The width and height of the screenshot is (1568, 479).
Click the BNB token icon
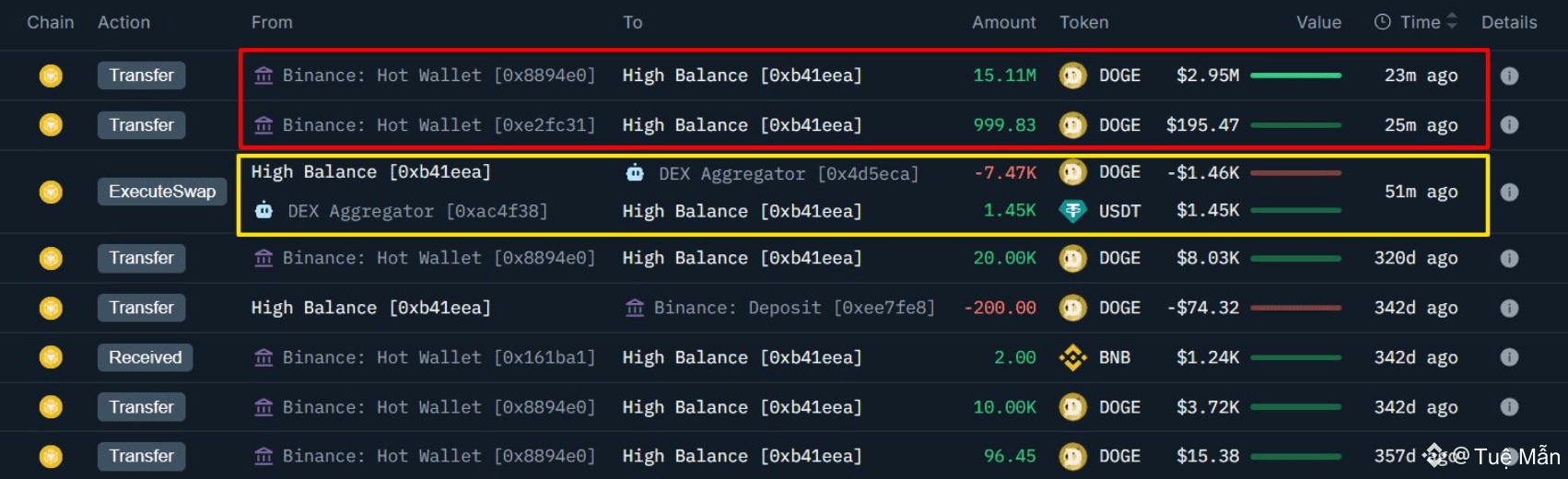tap(1072, 357)
